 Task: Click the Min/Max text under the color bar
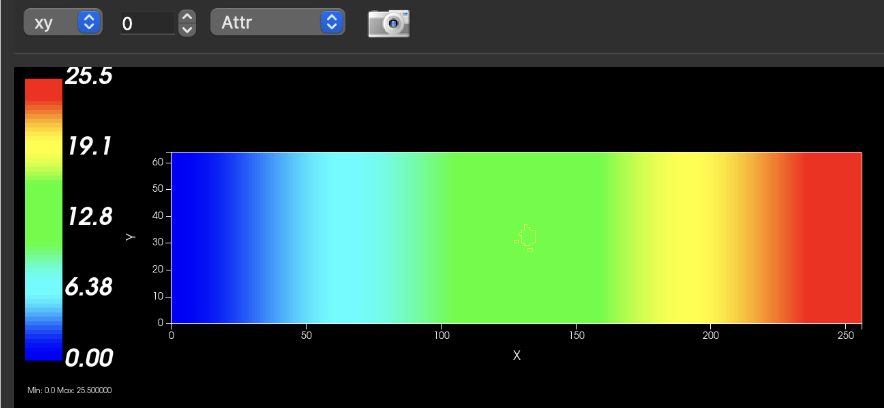pos(69,389)
